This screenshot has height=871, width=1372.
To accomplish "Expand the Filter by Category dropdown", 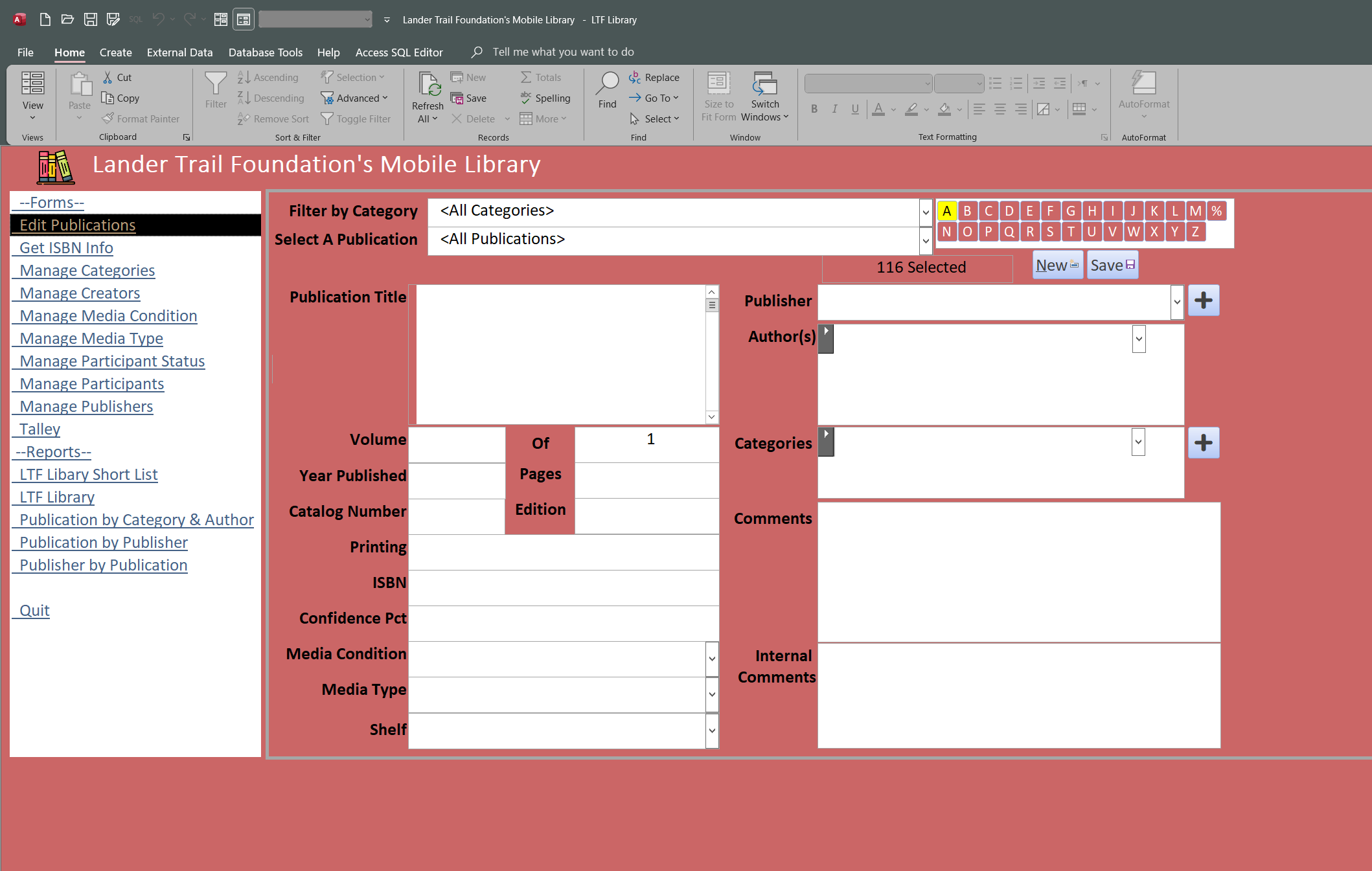I will (925, 212).
